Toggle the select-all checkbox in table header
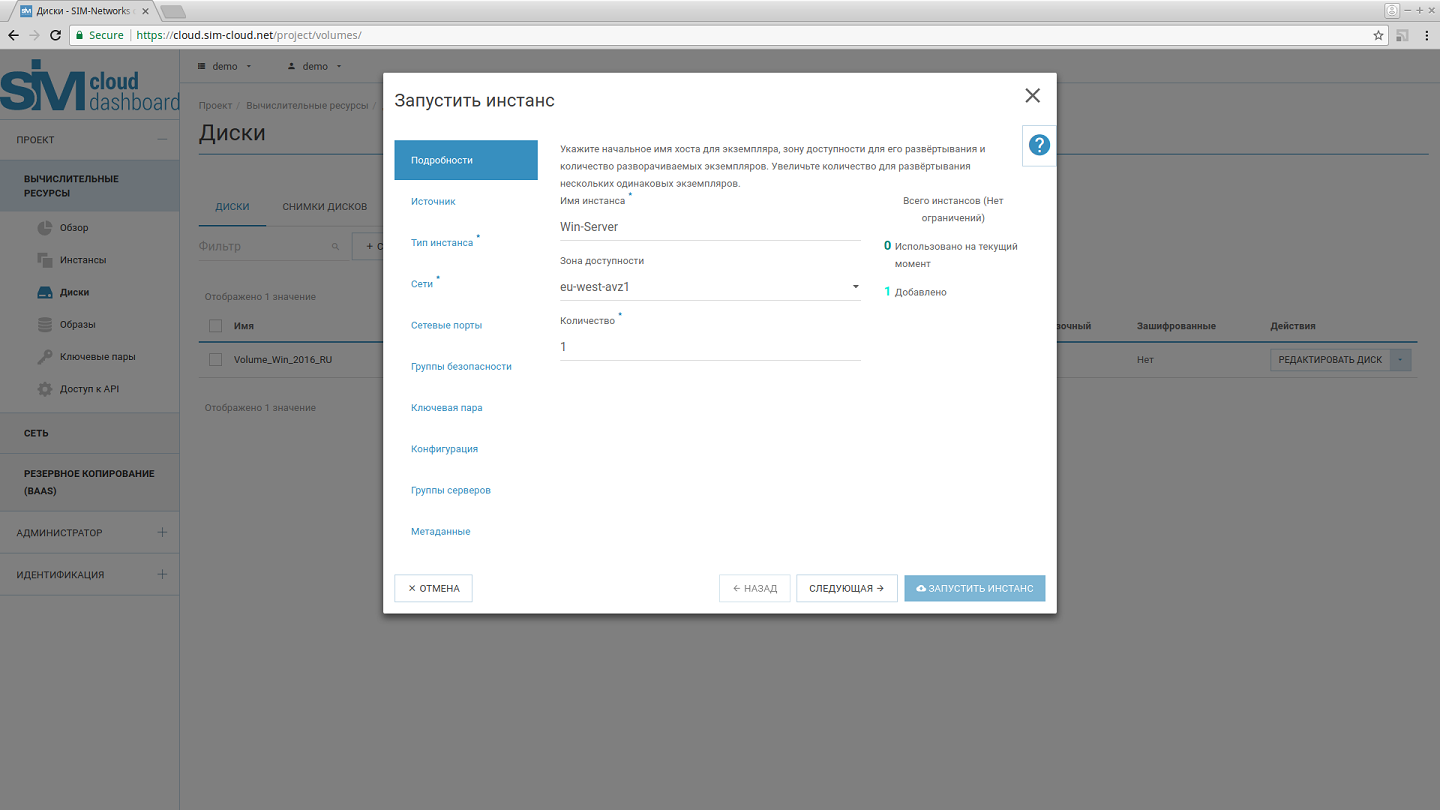 tap(215, 326)
